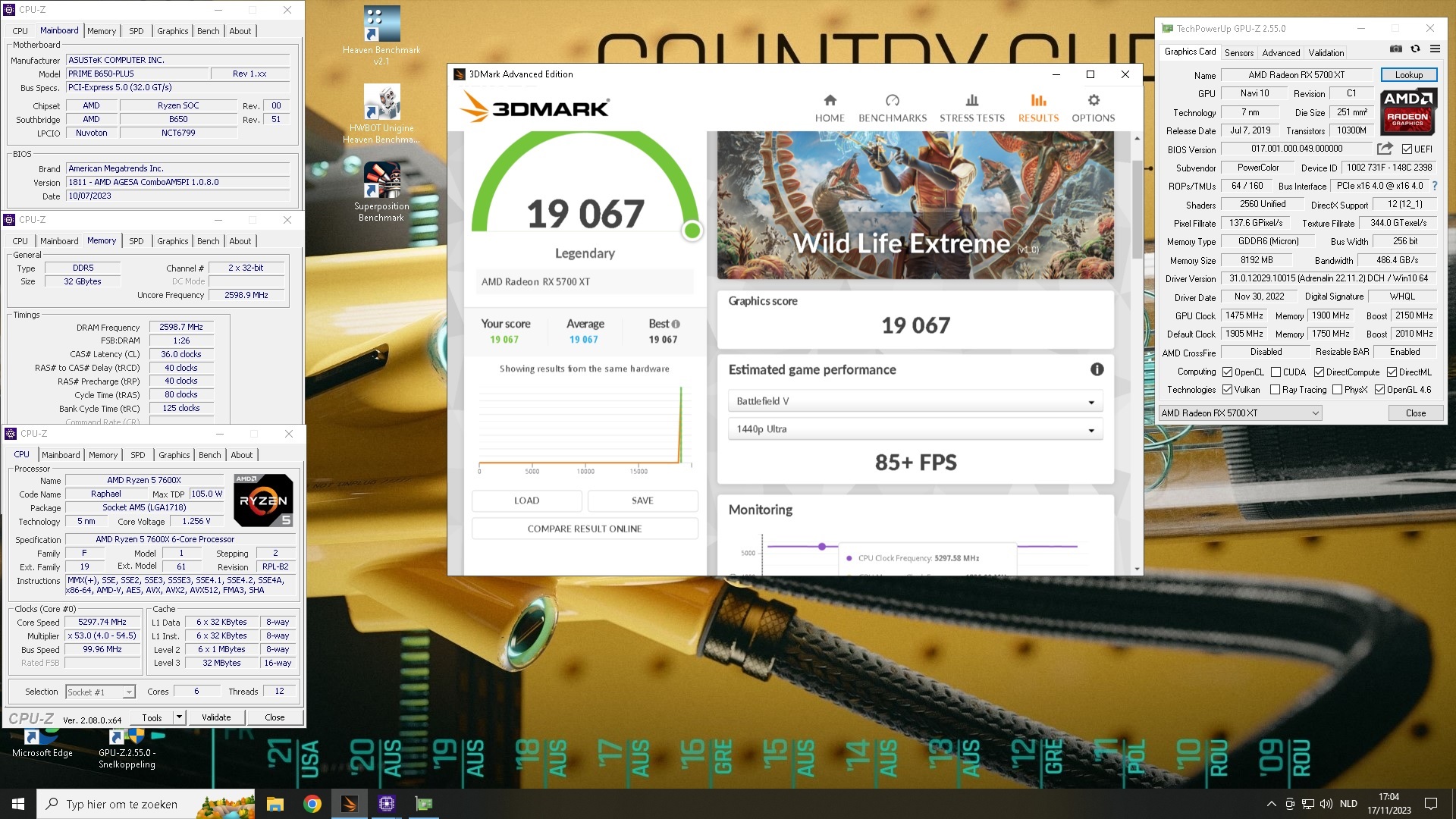This screenshot has width=1456, height=819.
Task: Refresh GPU-Z data with refresh icon
Action: coord(1415,49)
